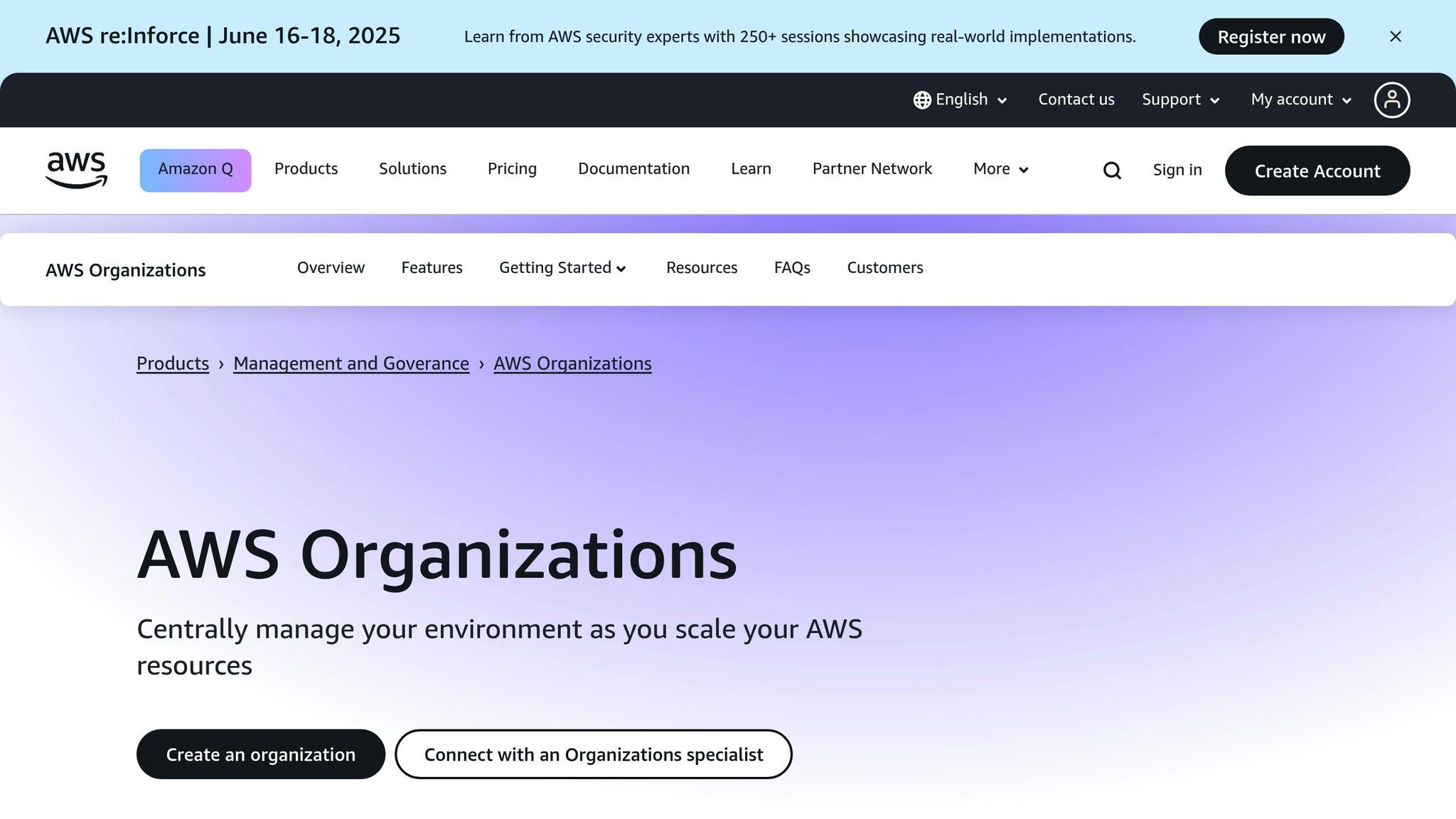Open the Learn nav menu
1456x819 pixels.
[x=751, y=169]
